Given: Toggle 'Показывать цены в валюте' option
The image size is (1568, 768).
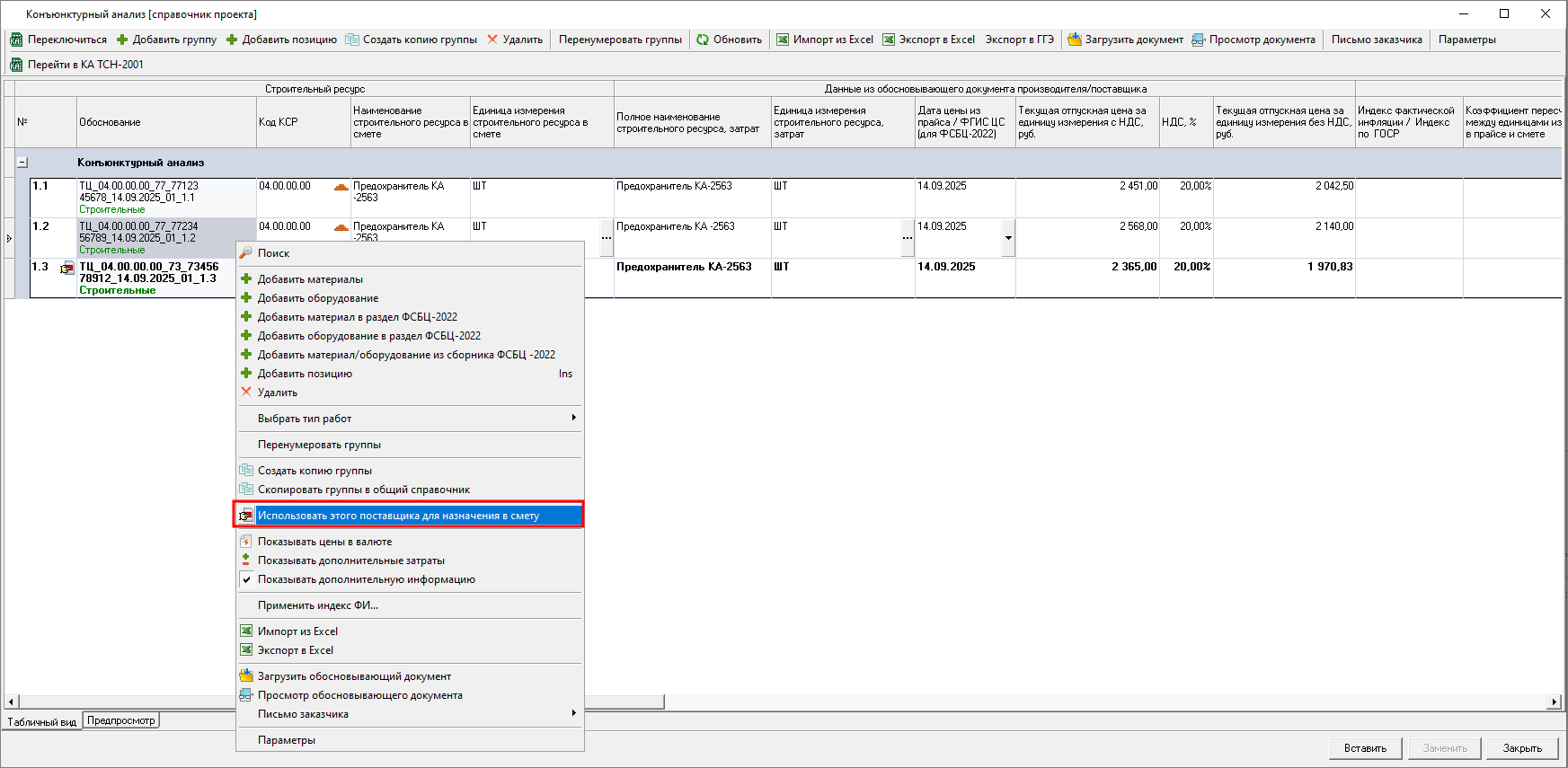Looking at the screenshot, I should point(246,542).
